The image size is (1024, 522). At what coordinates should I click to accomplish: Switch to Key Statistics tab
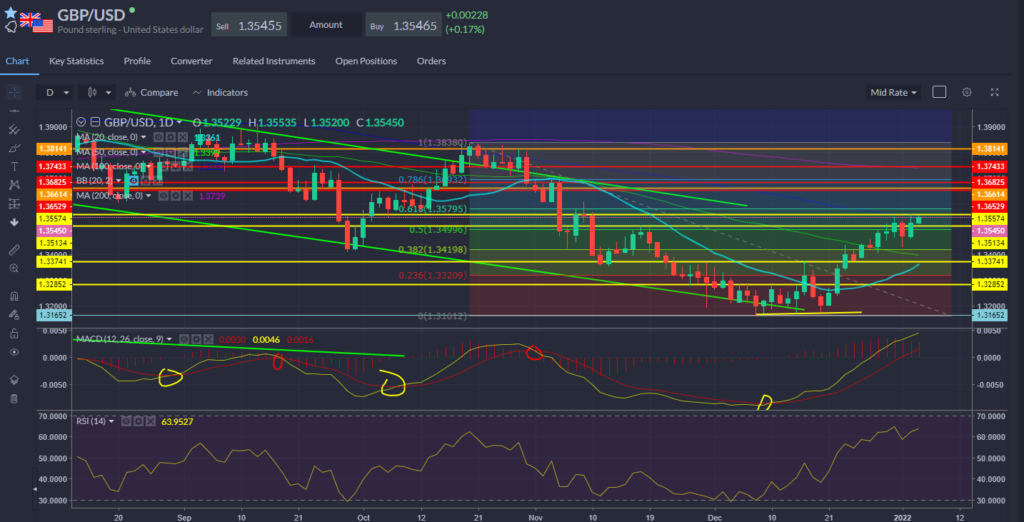78,61
